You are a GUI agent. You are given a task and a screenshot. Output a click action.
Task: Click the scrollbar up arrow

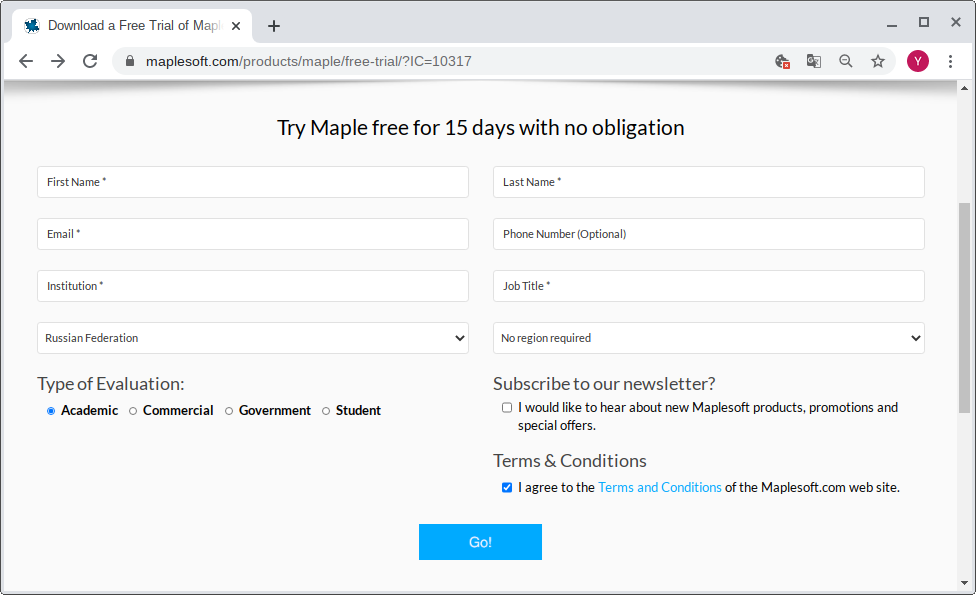click(964, 88)
